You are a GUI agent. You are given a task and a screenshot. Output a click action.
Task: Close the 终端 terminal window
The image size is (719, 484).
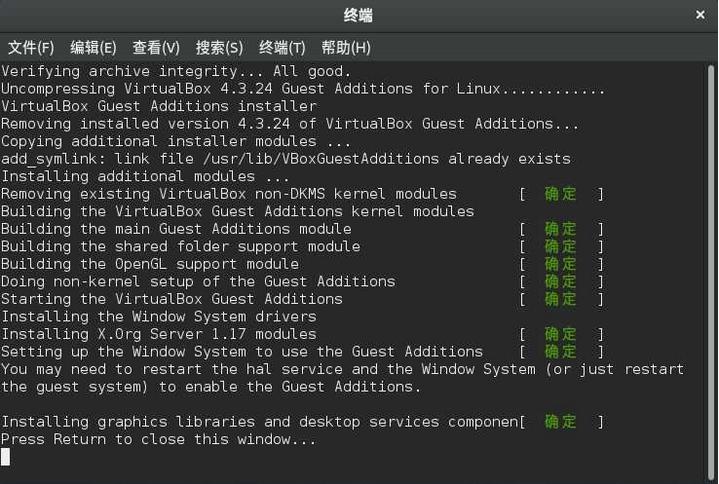click(700, 15)
